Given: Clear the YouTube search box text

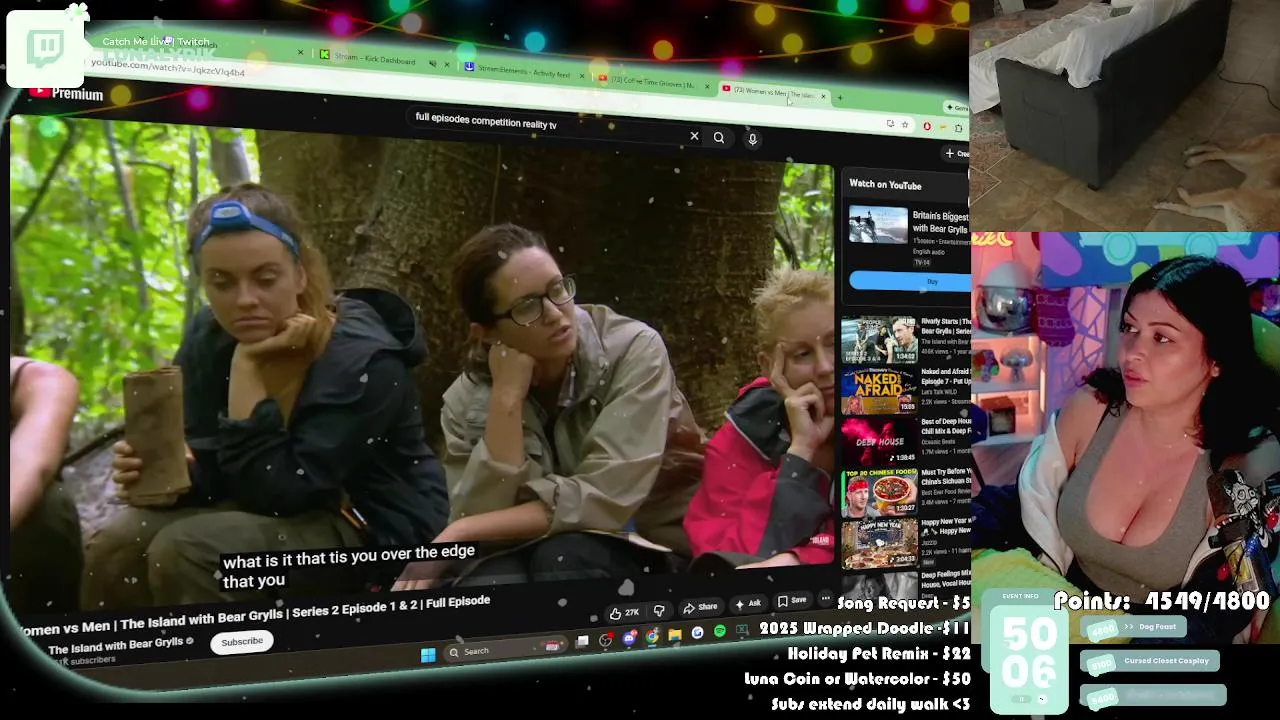Looking at the screenshot, I should 694,136.
